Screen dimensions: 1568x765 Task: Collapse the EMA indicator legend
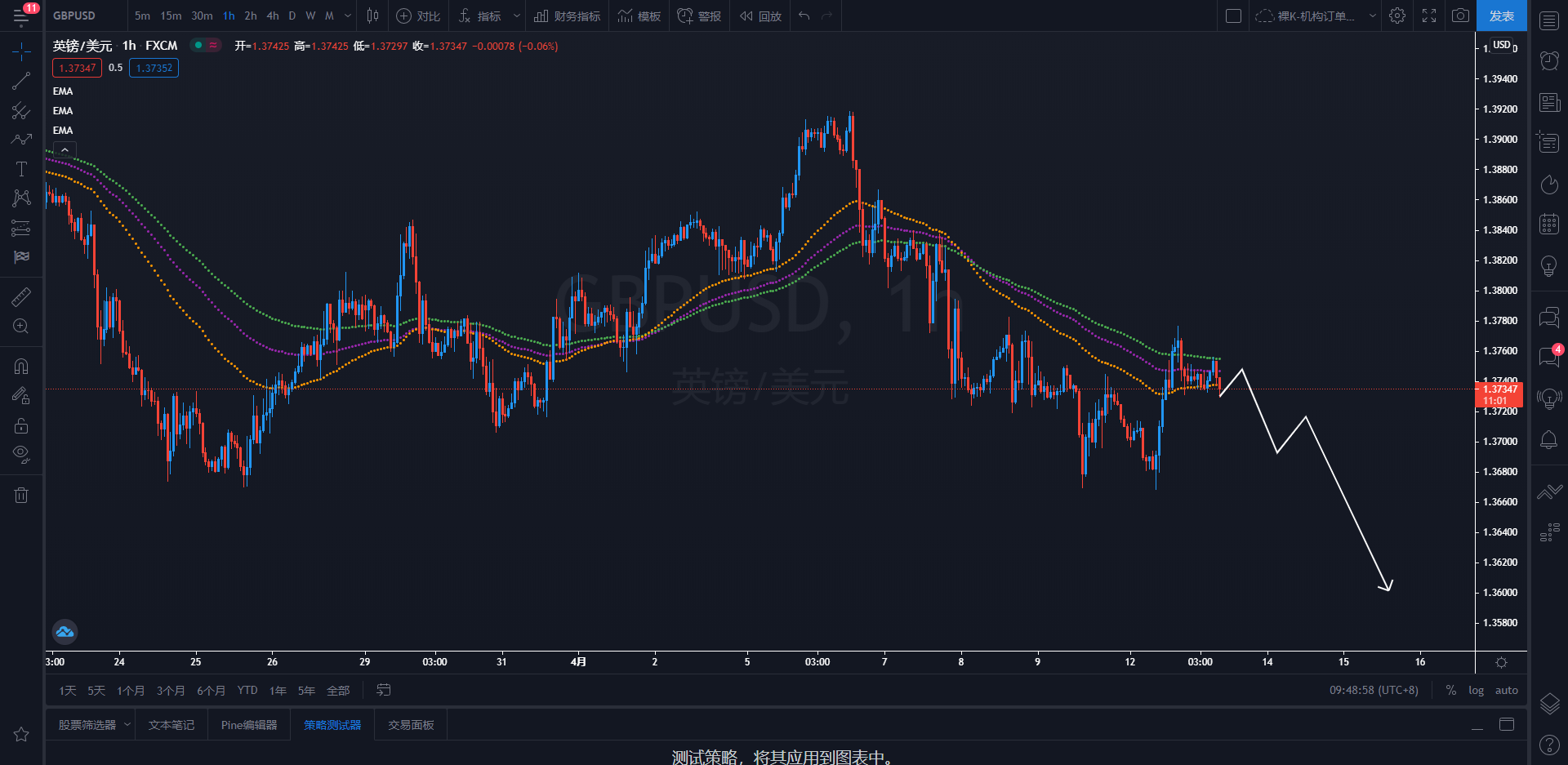coord(65,150)
